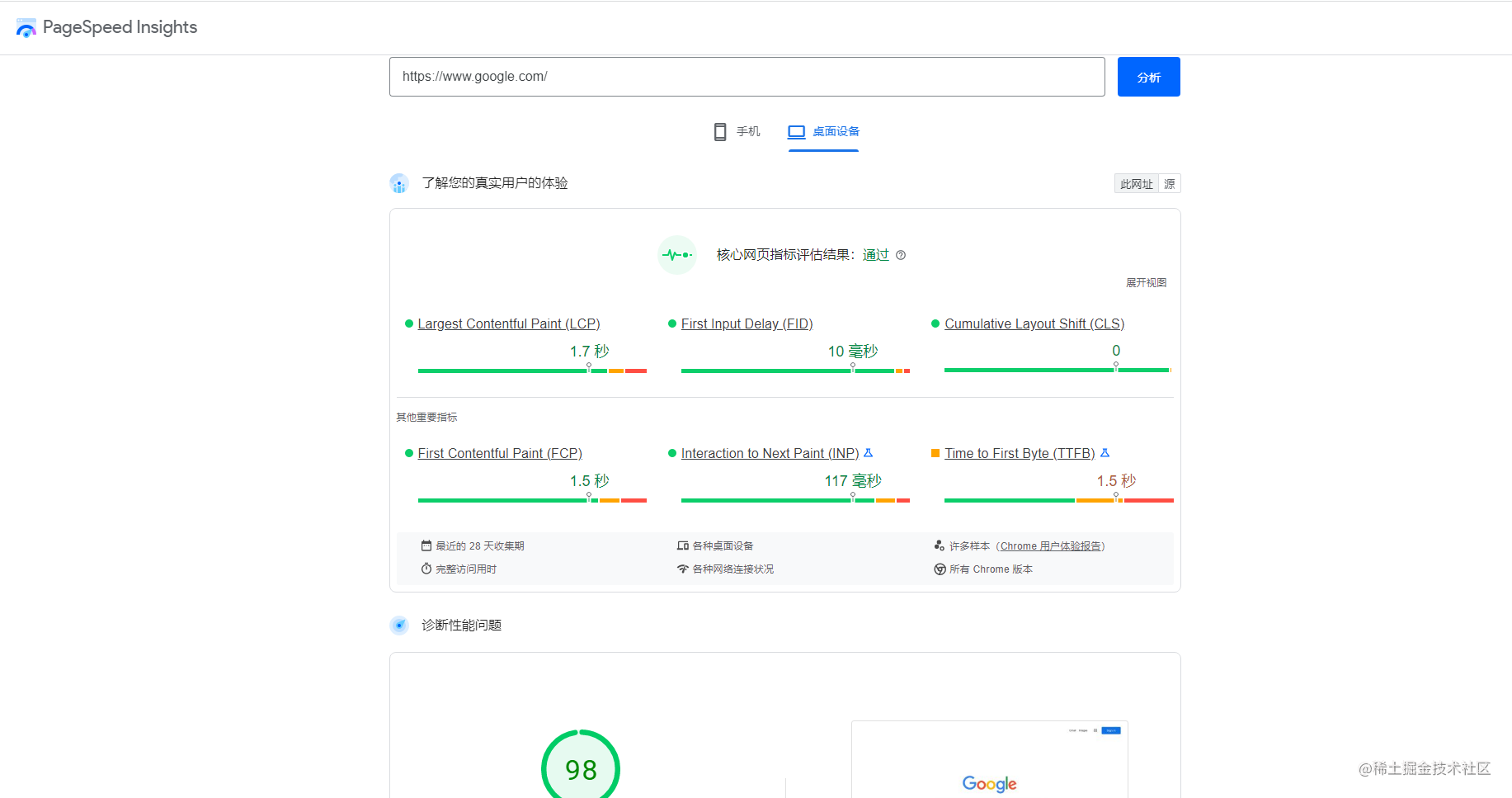Switch to the 手机 mobile tab
Image resolution: width=1512 pixels, height=798 pixels.
click(737, 132)
